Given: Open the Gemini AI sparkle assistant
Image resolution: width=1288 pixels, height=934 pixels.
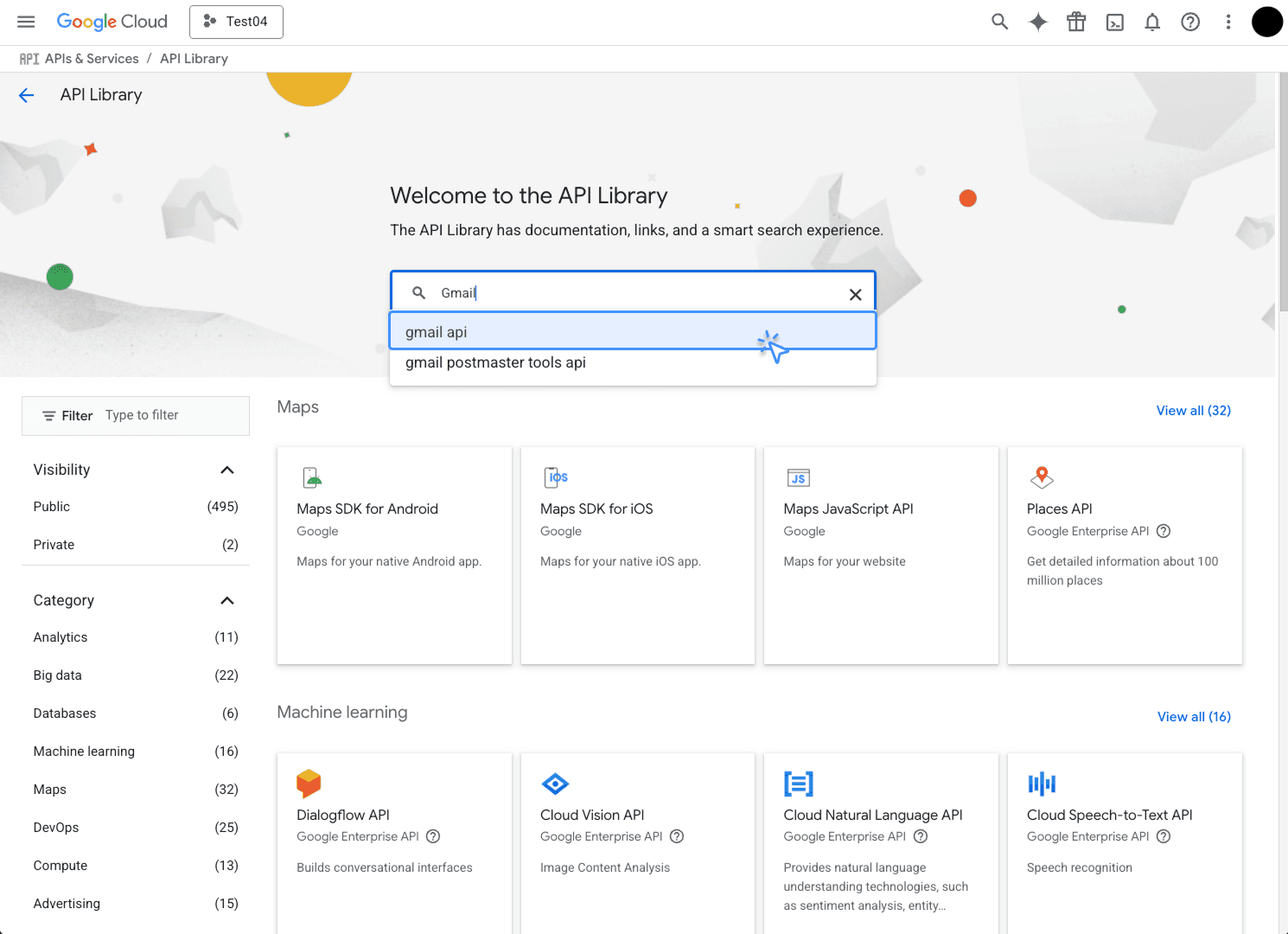Looking at the screenshot, I should [x=1038, y=22].
